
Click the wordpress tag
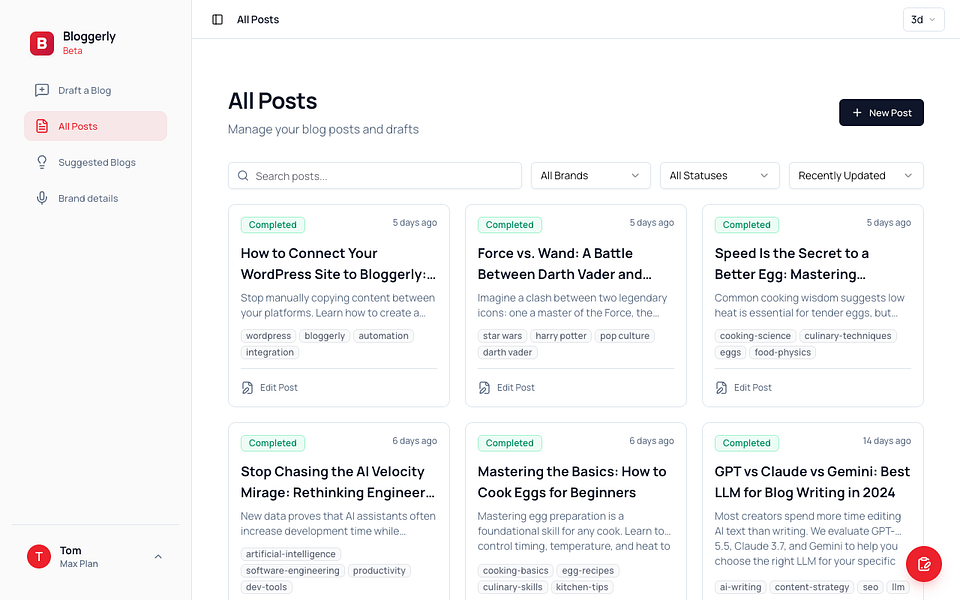click(268, 336)
